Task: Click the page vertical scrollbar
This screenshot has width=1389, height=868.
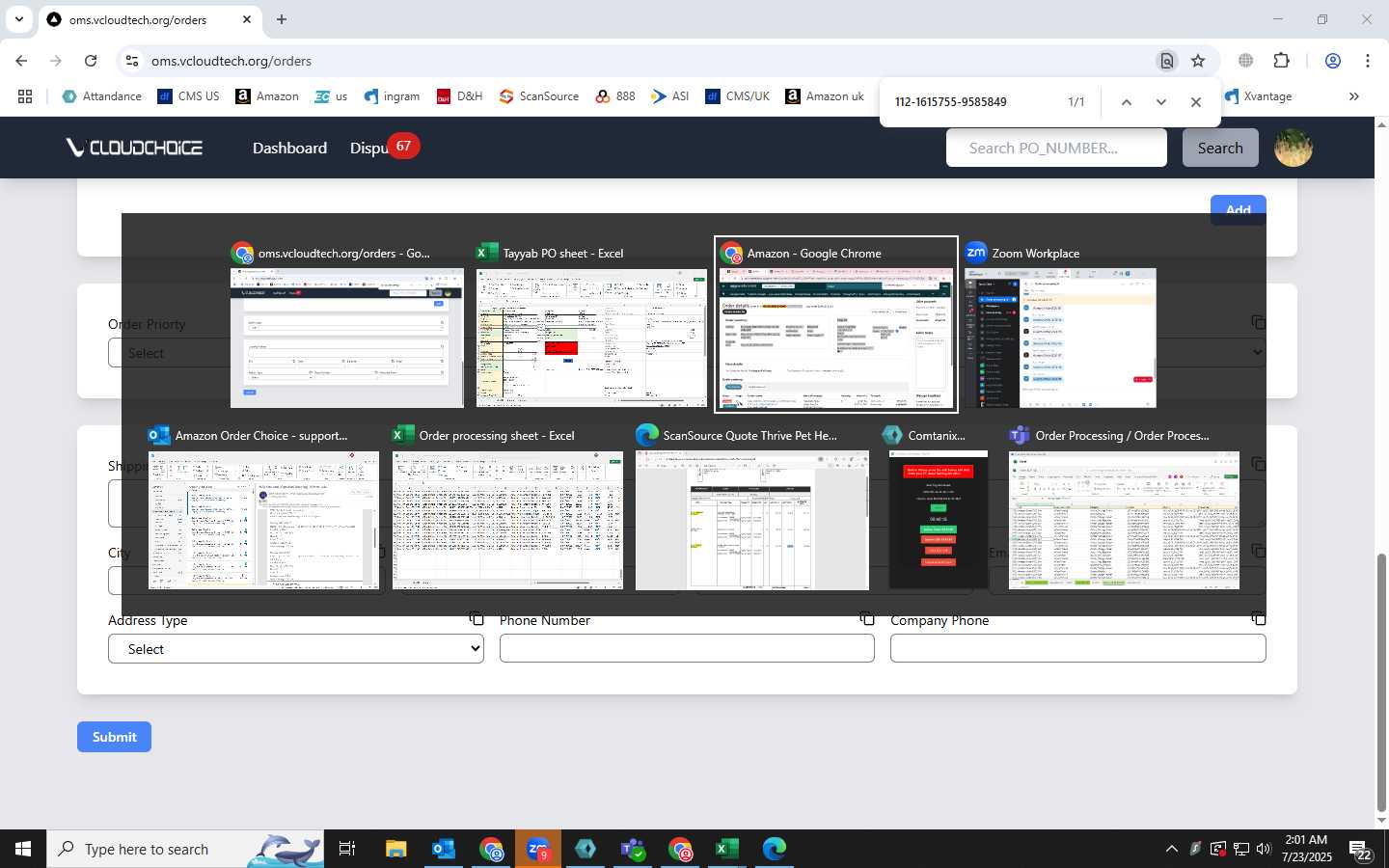Action: [1381, 683]
